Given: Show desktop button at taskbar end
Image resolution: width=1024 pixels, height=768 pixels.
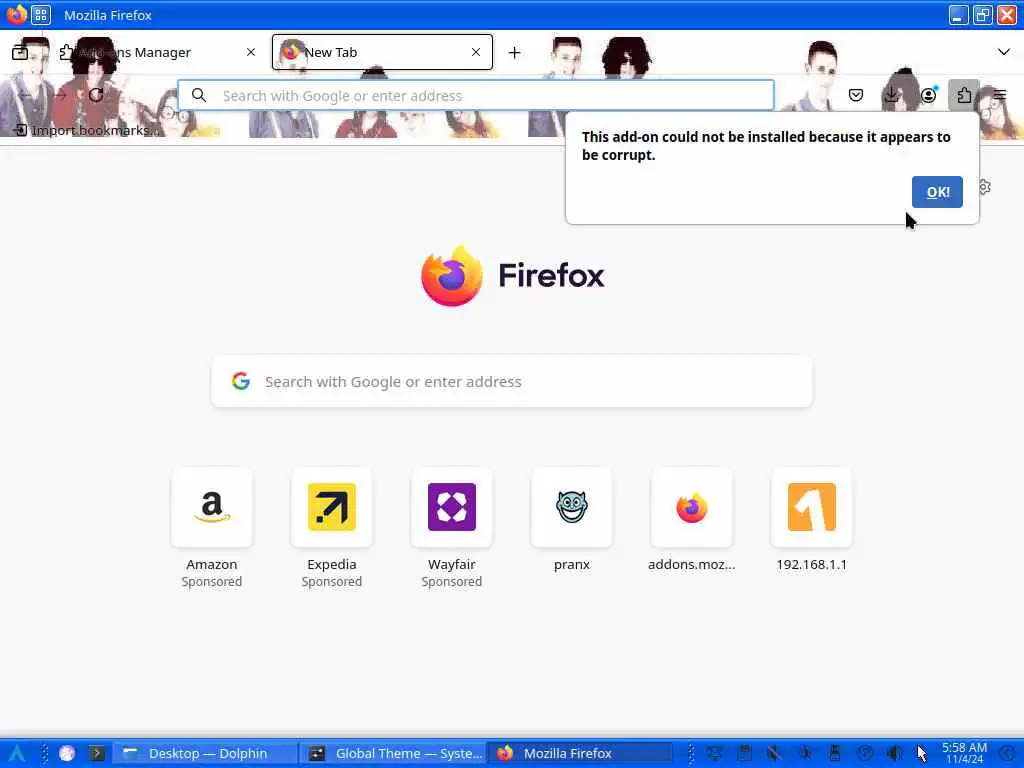Looking at the screenshot, I should pyautogui.click(x=1008, y=754).
